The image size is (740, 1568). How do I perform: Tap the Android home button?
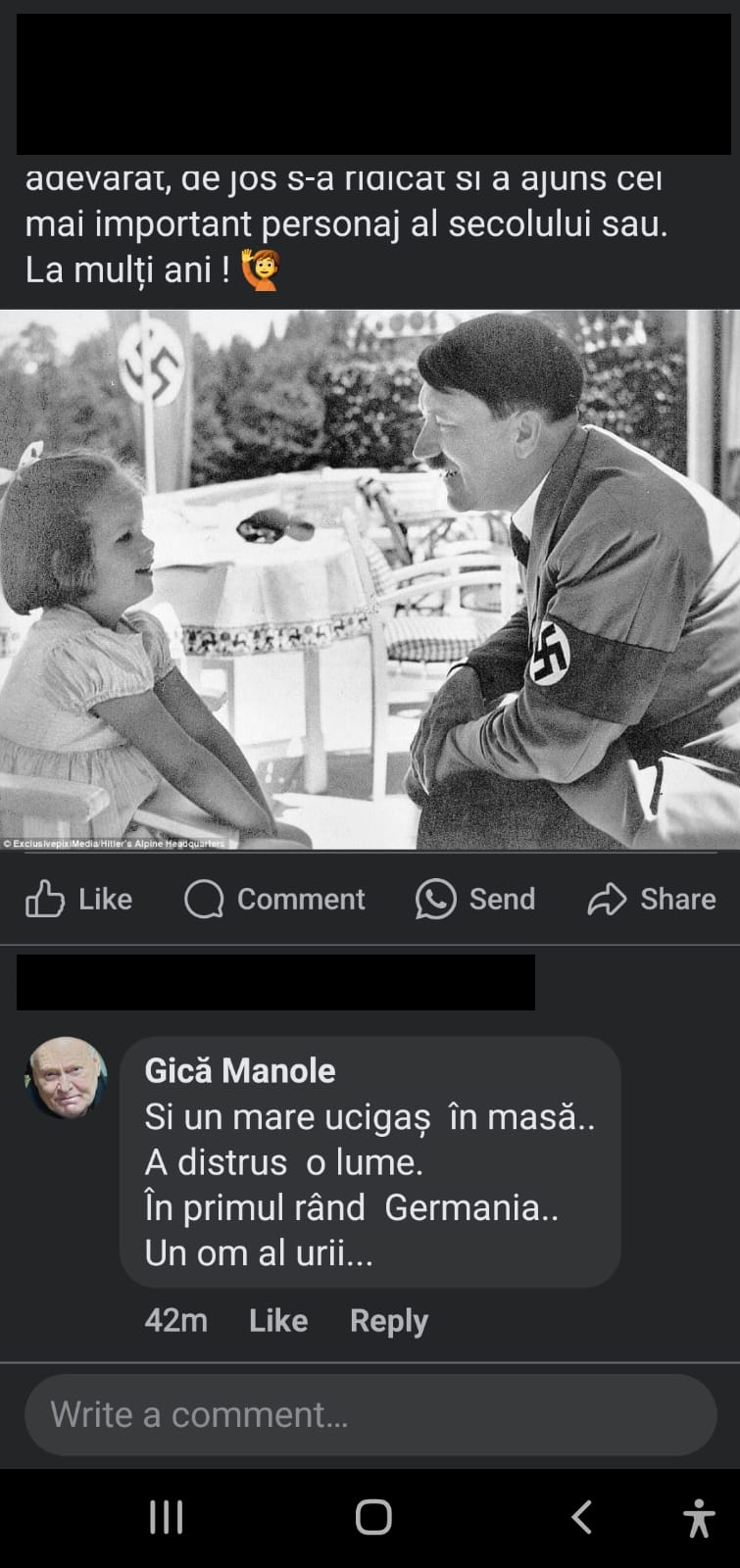[x=373, y=1517]
